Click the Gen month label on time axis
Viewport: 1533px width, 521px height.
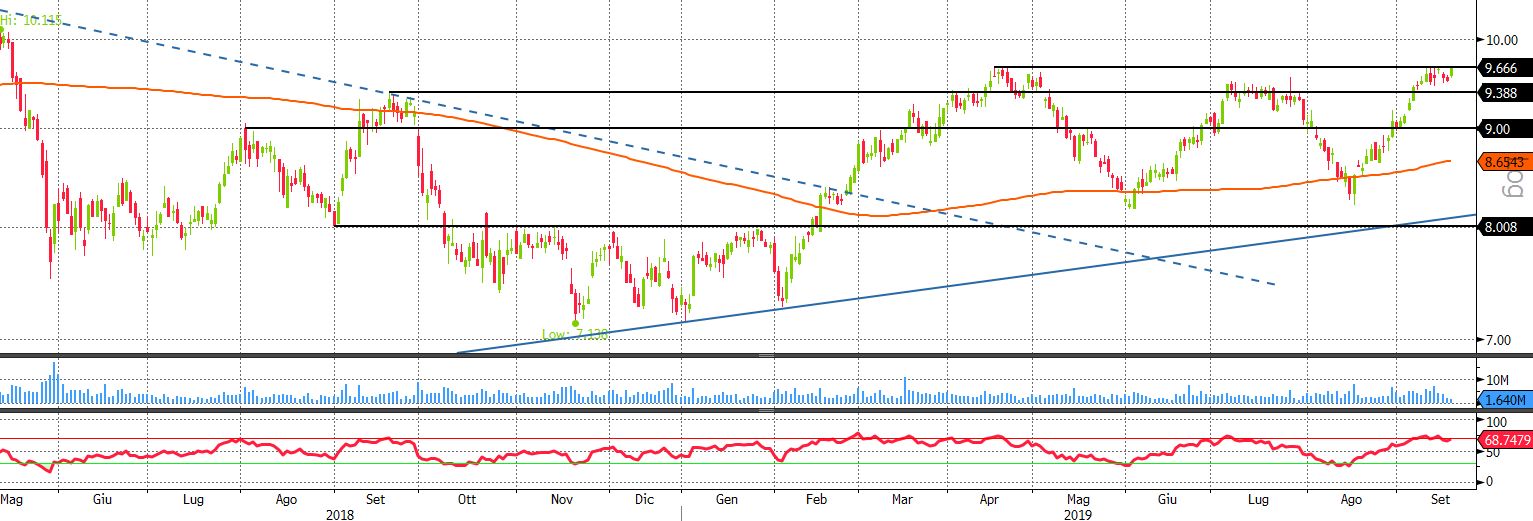(x=728, y=498)
